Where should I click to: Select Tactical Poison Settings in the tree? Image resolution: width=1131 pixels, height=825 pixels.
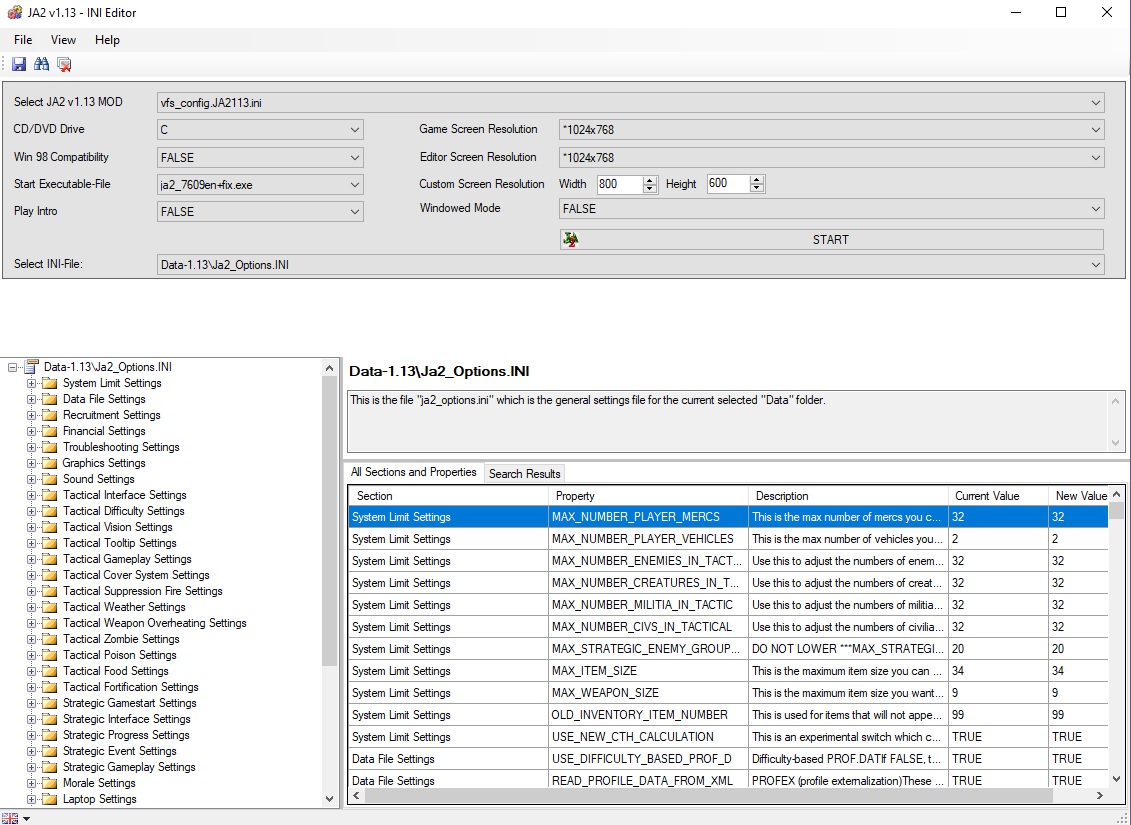point(120,655)
